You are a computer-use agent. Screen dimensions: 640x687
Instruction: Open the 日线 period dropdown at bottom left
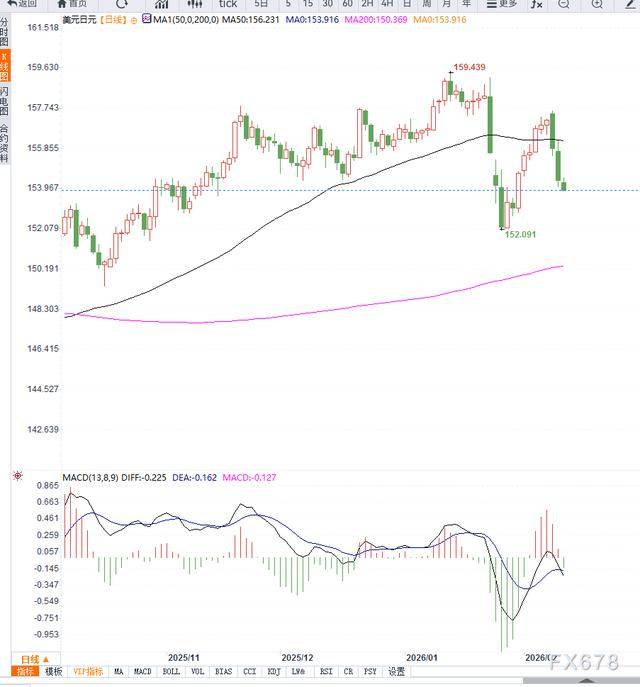pos(32,659)
